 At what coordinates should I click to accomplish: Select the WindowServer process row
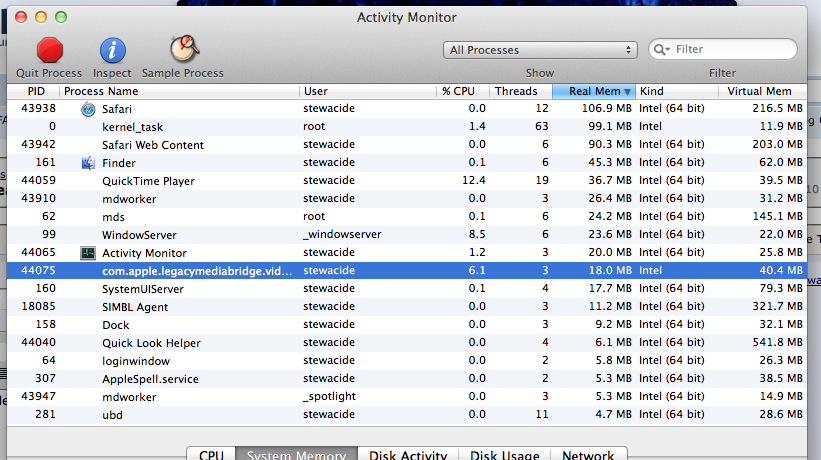407,234
